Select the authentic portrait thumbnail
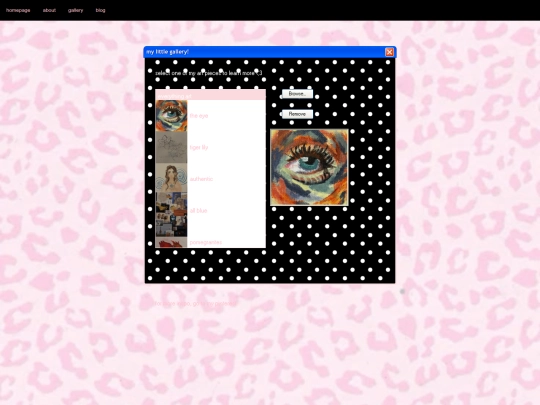This screenshot has width=540, height=405. [172, 178]
